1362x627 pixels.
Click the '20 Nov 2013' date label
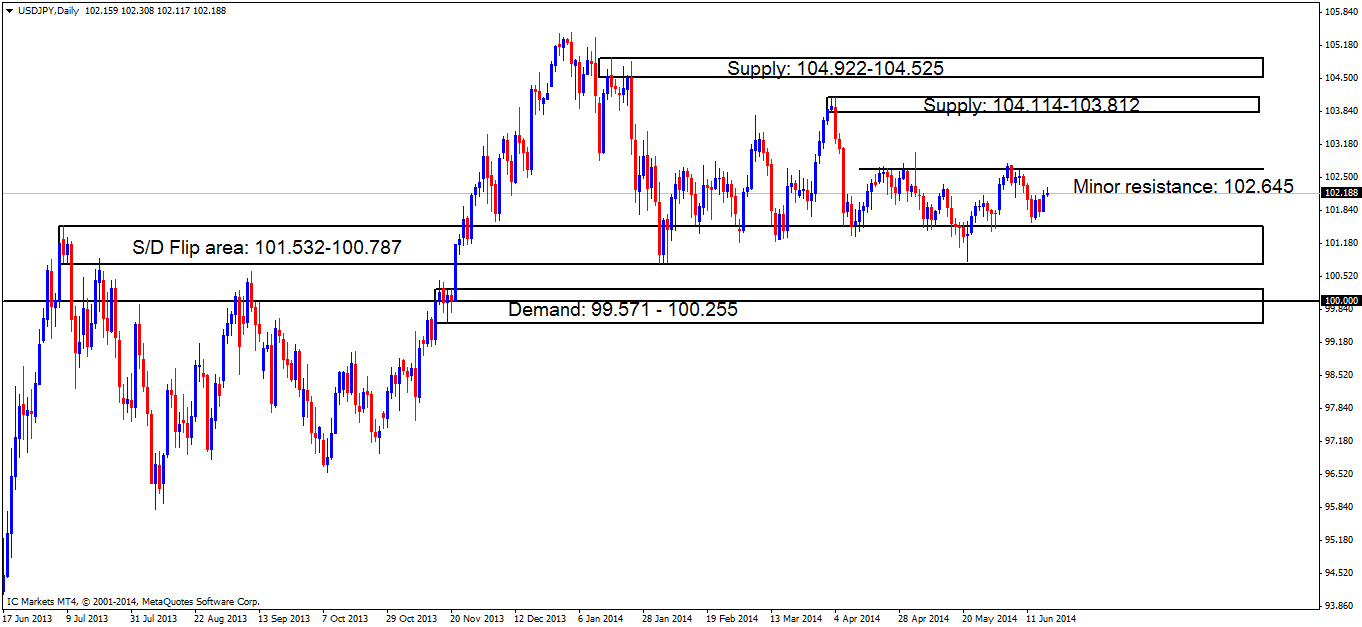(x=476, y=619)
